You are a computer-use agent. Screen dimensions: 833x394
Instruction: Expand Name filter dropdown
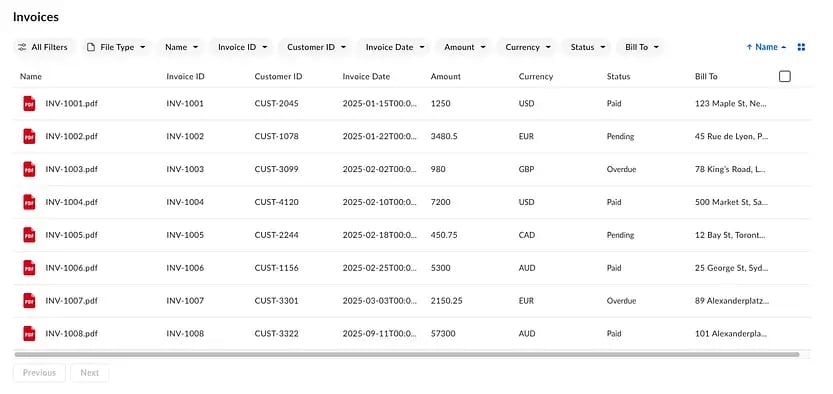coord(181,47)
